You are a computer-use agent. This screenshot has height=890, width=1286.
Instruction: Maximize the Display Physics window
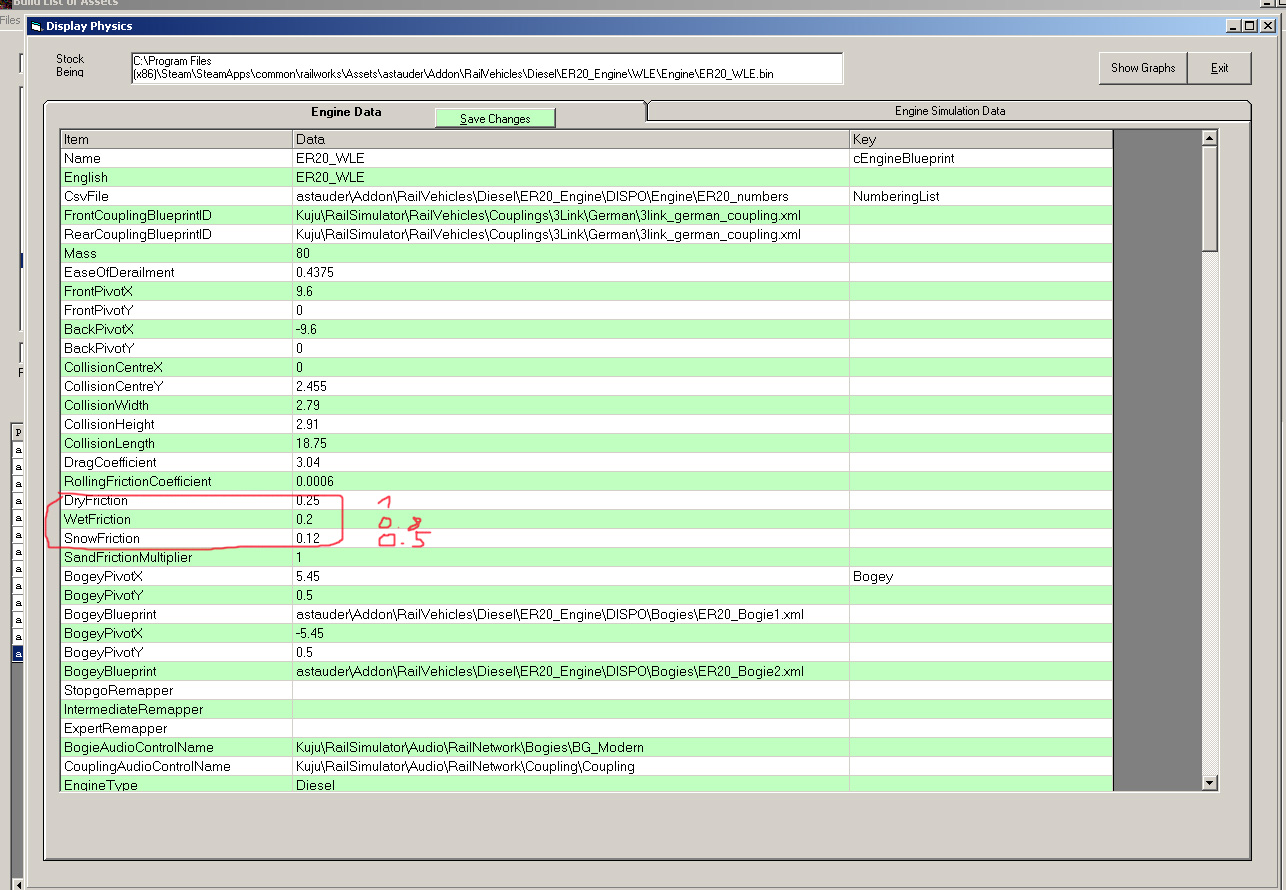click(x=1248, y=26)
